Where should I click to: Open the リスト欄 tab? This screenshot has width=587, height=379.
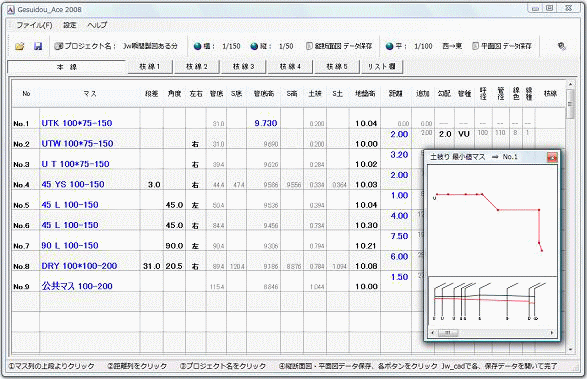pos(381,67)
